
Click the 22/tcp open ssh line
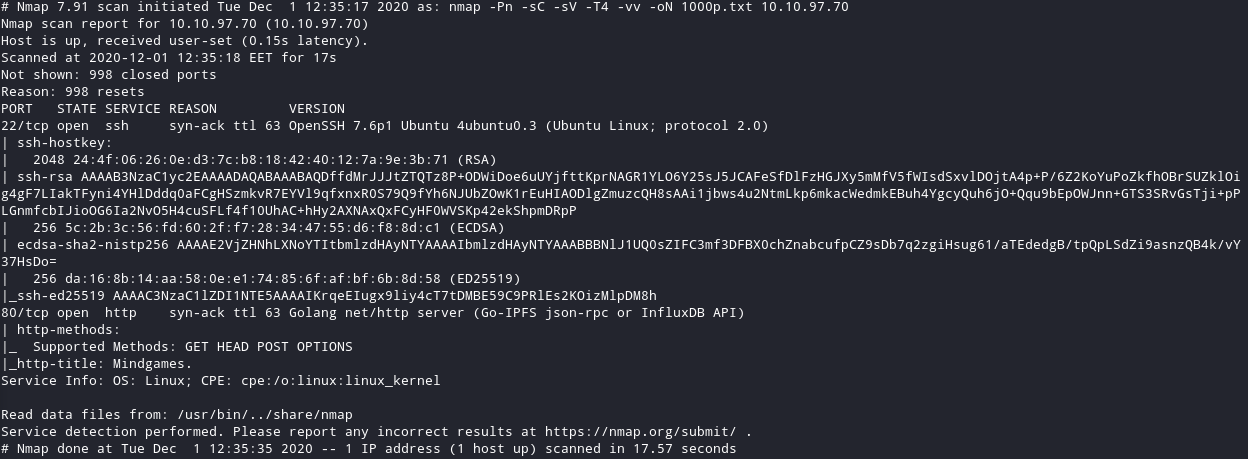pyautogui.click(x=385, y=126)
